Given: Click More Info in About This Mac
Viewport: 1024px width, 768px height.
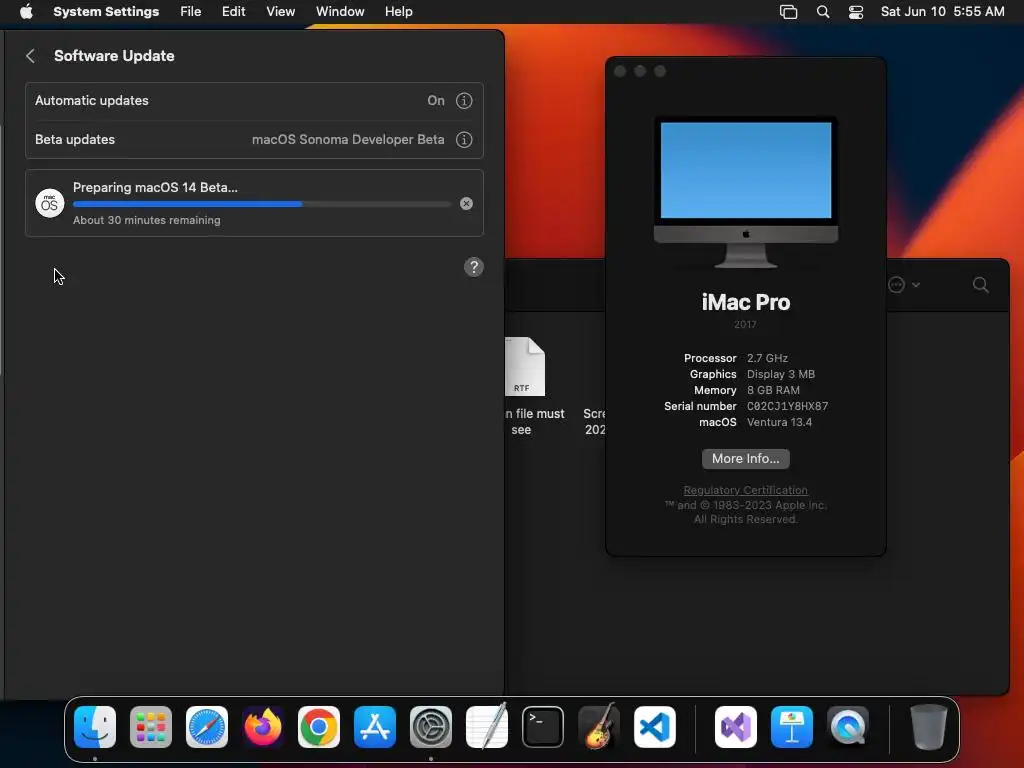Looking at the screenshot, I should pos(745,458).
